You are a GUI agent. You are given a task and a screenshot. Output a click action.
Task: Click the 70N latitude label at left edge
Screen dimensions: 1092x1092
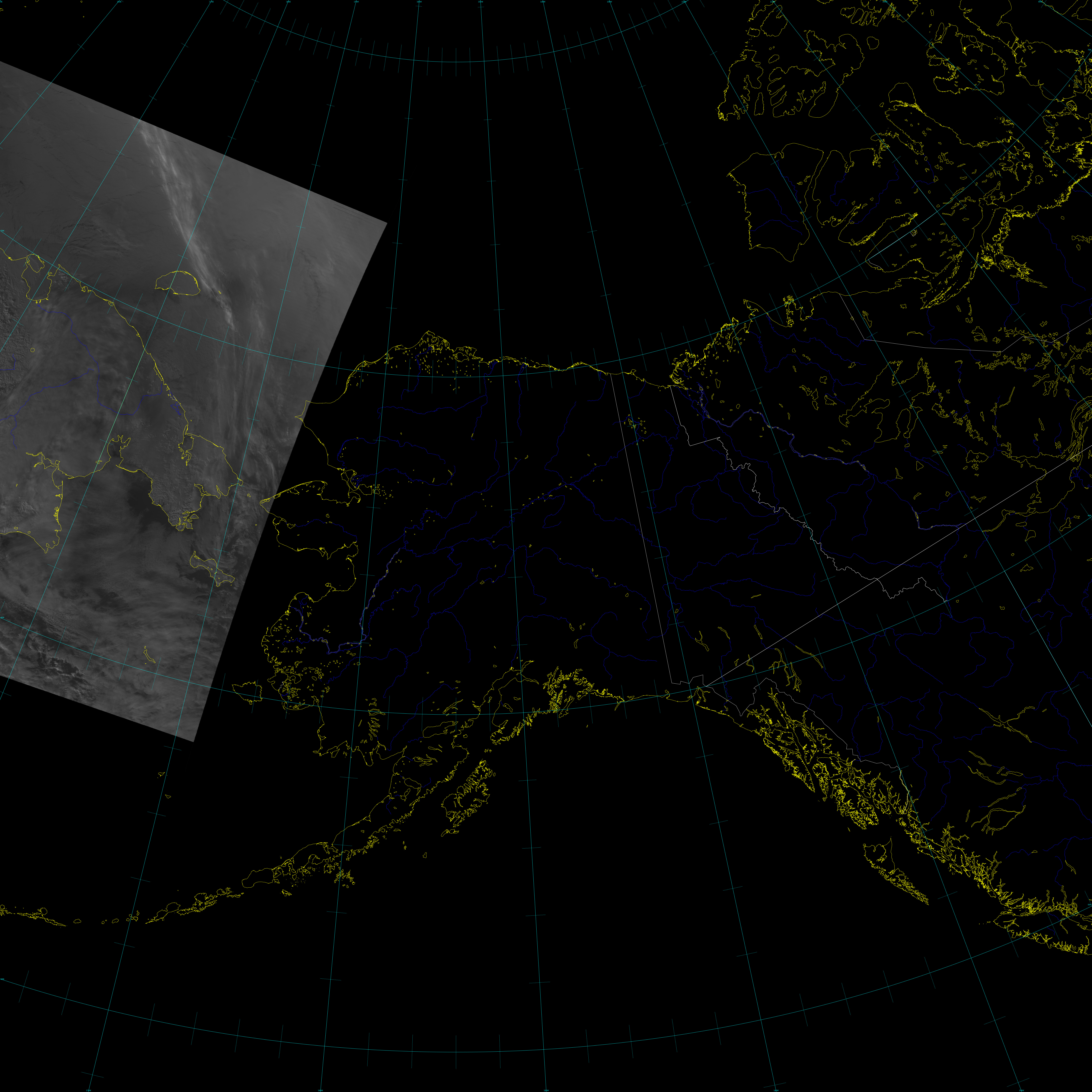[2, 231]
